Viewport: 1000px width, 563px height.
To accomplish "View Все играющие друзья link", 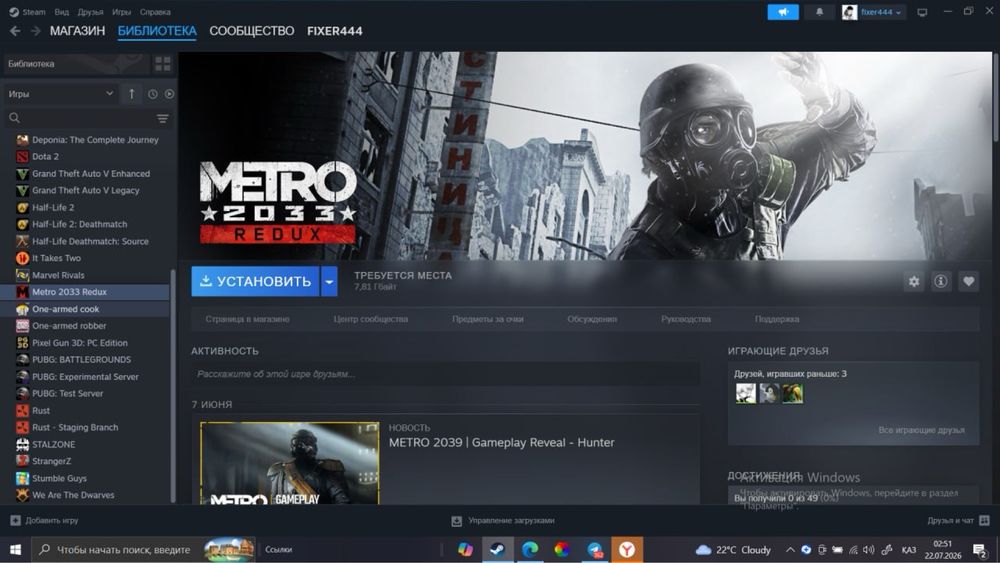I will pos(921,430).
